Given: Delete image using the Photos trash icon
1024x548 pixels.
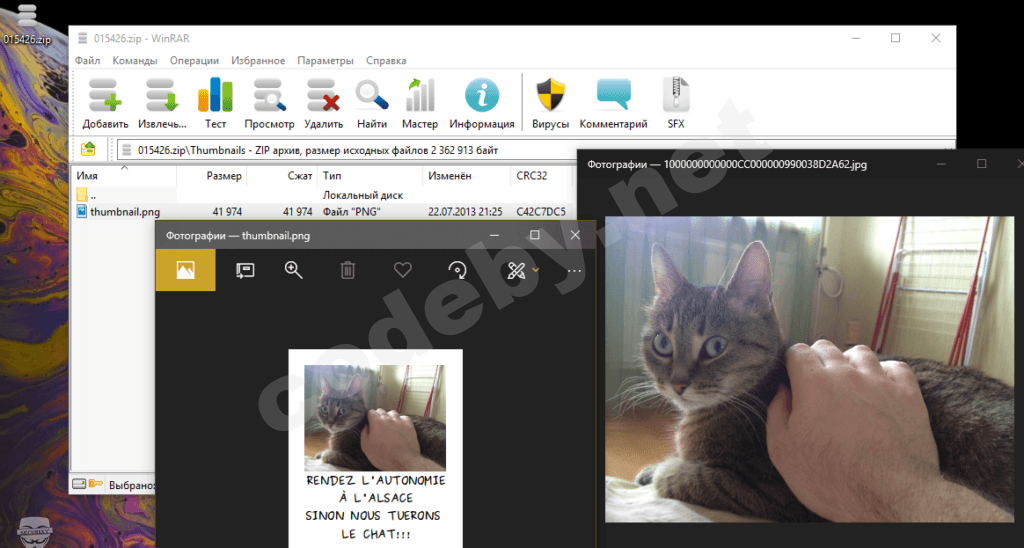Looking at the screenshot, I should click(348, 270).
